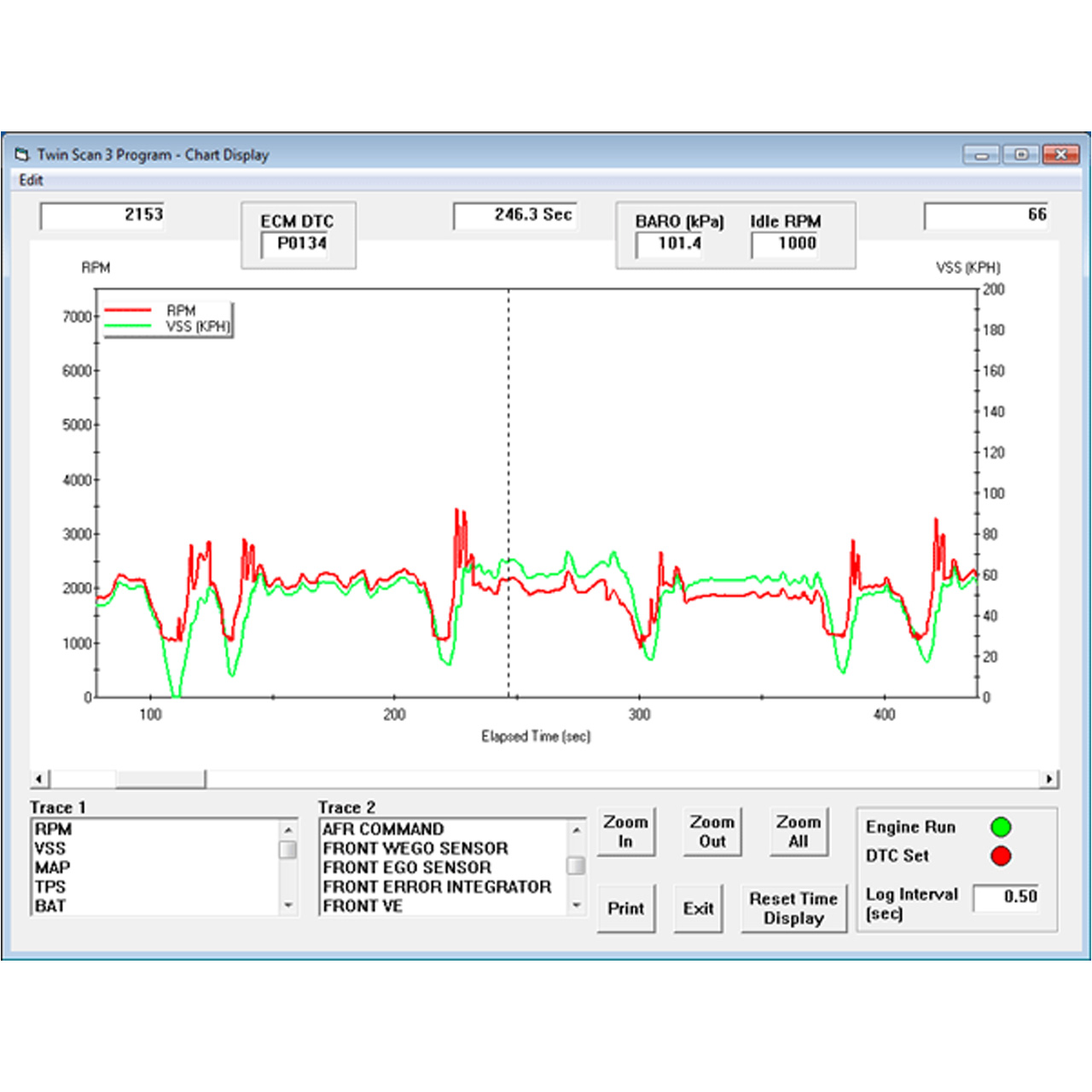
Task: Click the ECM DTC code field
Action: [x=301, y=244]
